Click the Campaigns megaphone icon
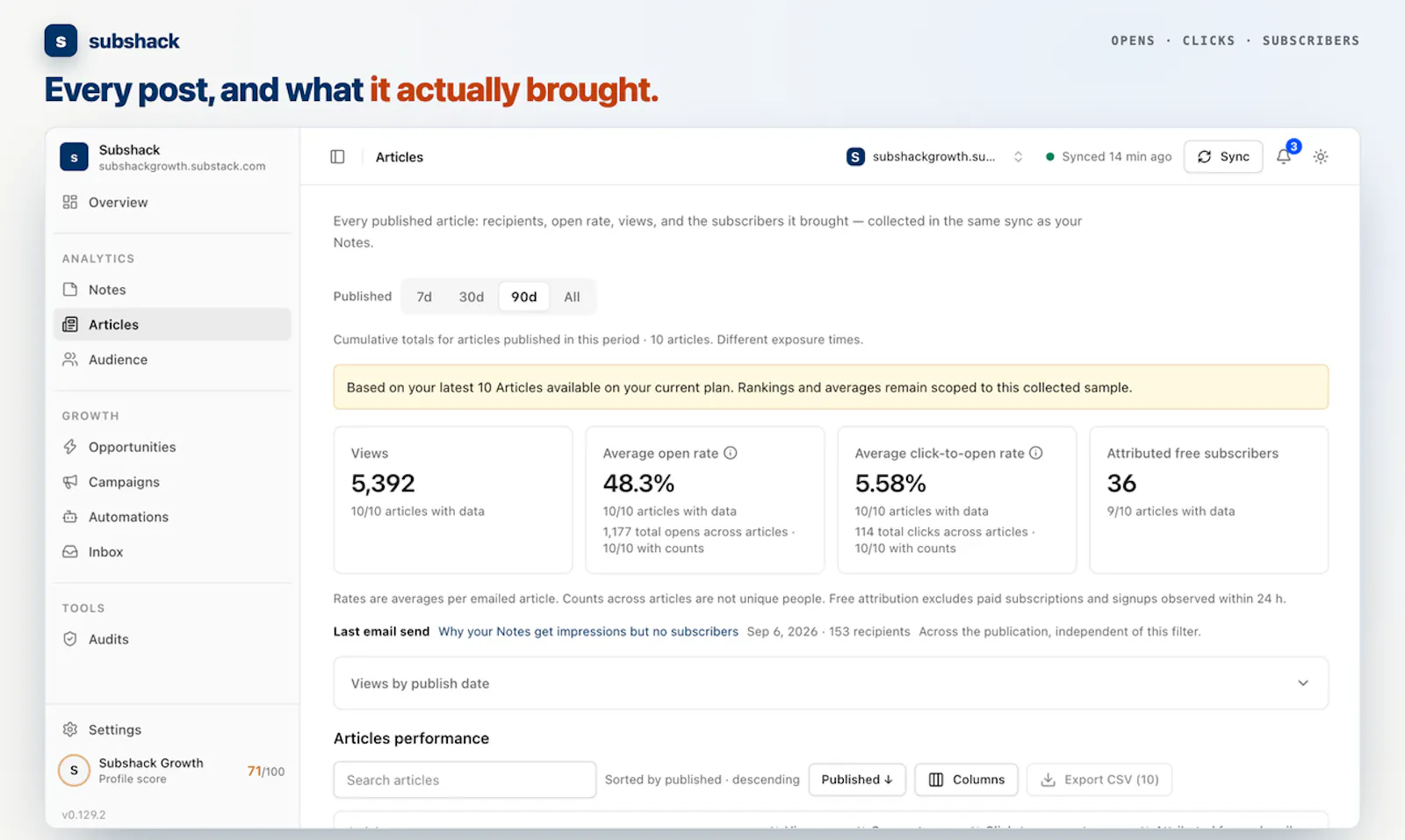Image resolution: width=1405 pixels, height=840 pixels. coord(70,482)
